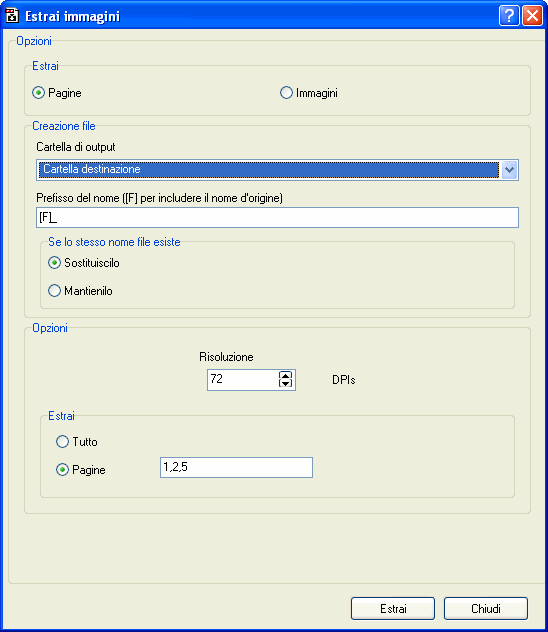This screenshot has width=548, height=632.
Task: Open the help question mark button
Action: coord(509,16)
